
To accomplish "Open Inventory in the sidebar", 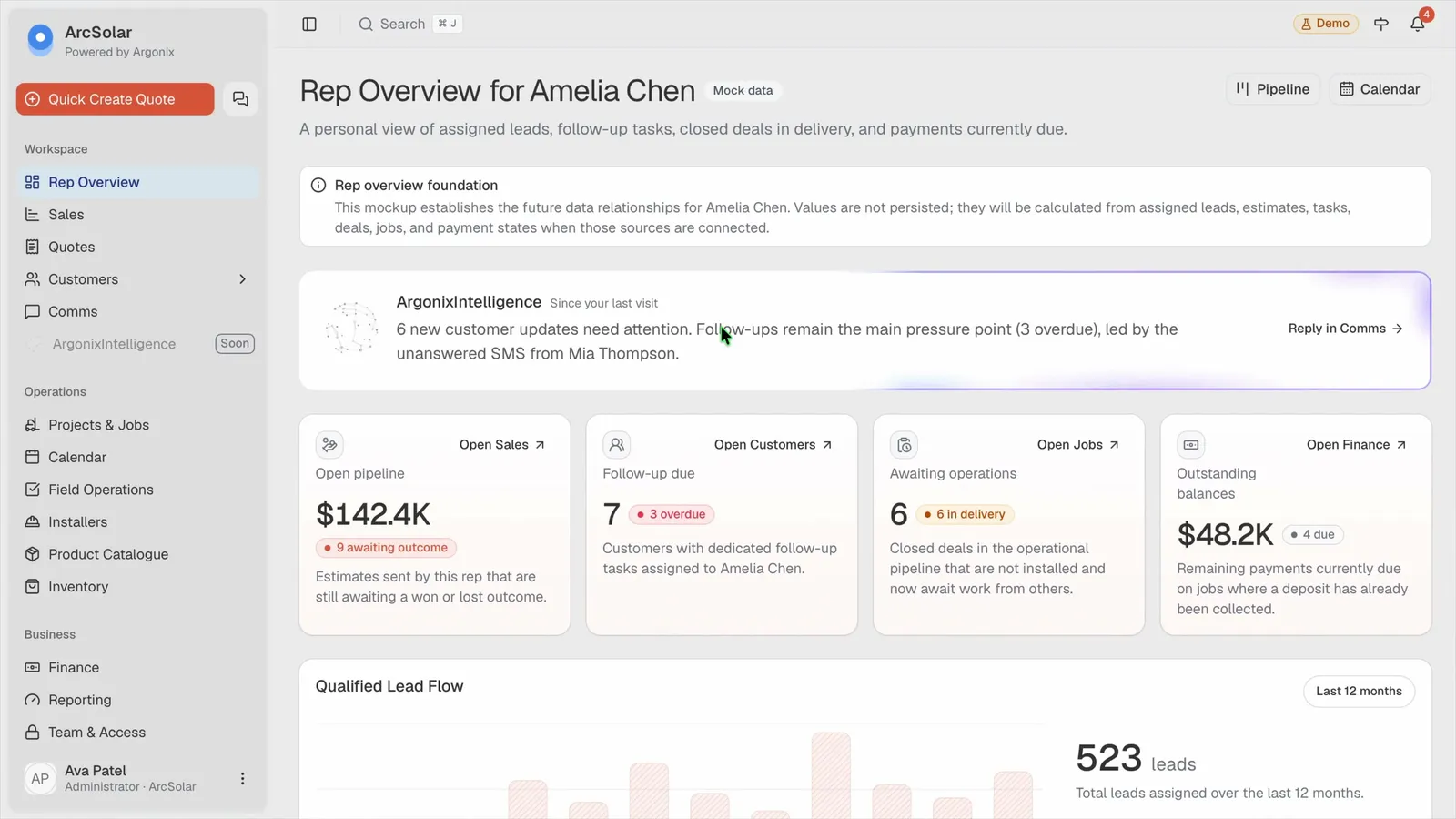I will click(137, 587).
